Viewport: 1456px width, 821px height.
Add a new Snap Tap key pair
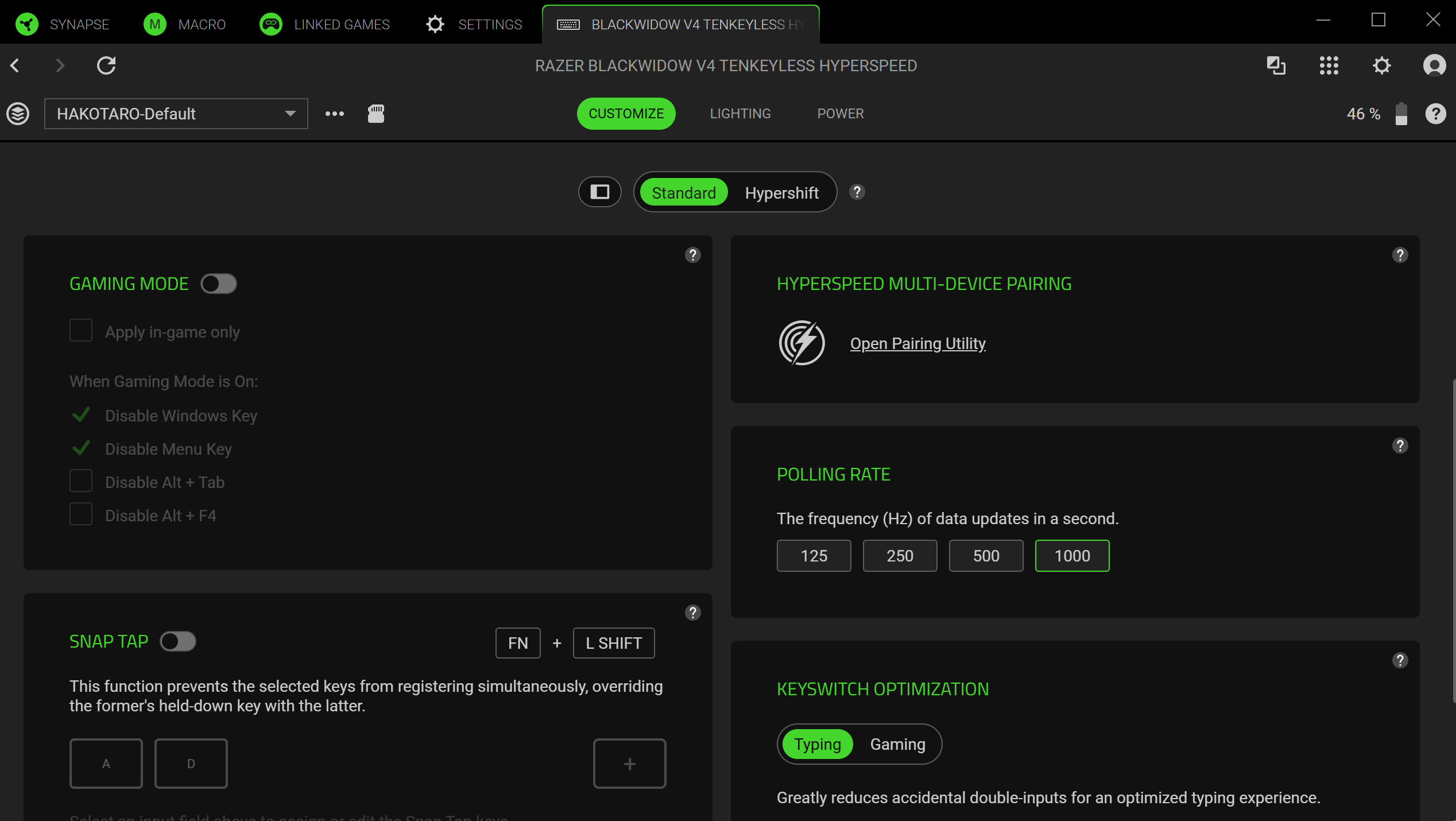click(x=630, y=764)
